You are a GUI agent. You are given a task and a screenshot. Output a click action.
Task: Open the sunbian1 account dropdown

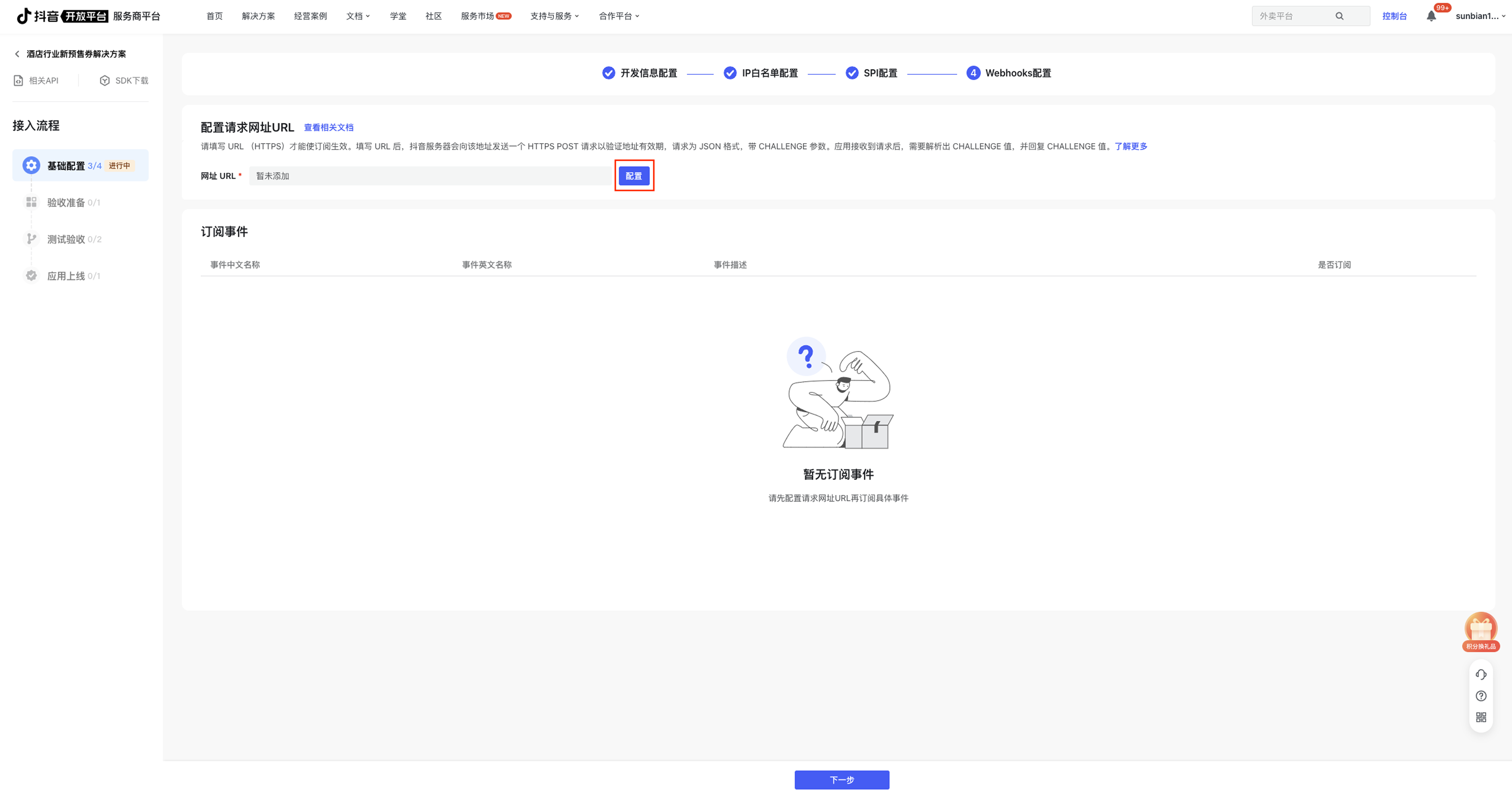click(x=1480, y=16)
